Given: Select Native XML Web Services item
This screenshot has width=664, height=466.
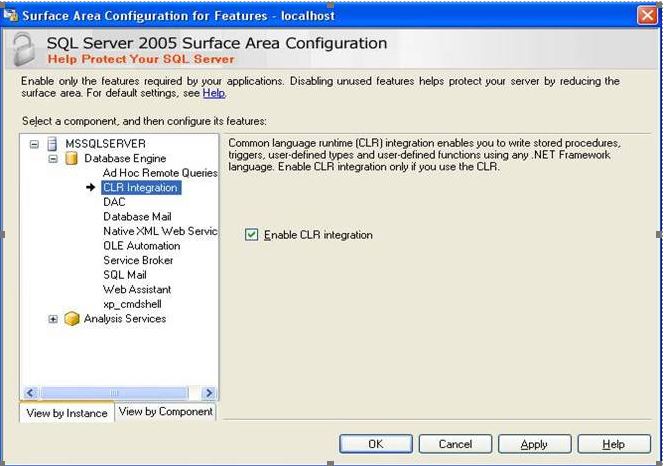Looking at the screenshot, I should tap(160, 231).
